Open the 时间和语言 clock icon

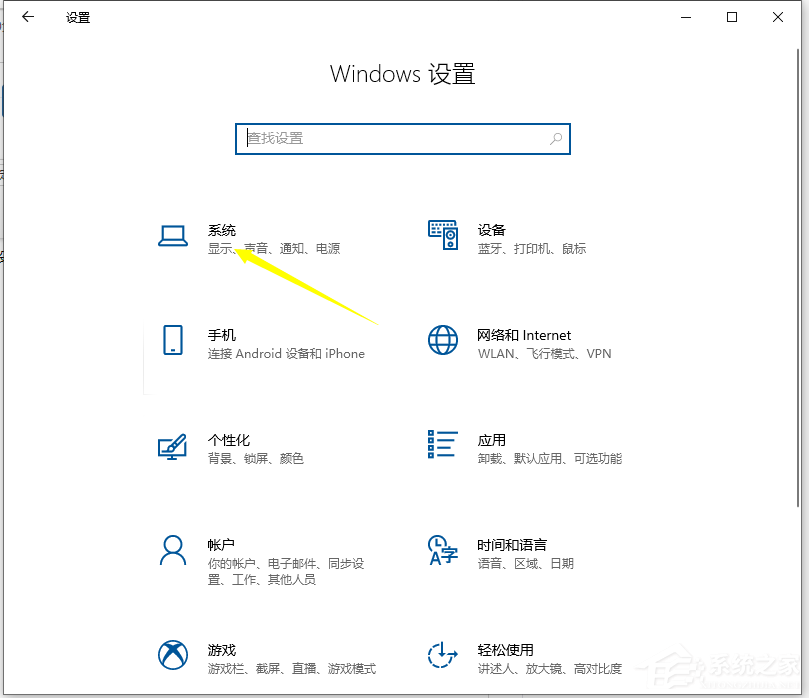(x=443, y=550)
